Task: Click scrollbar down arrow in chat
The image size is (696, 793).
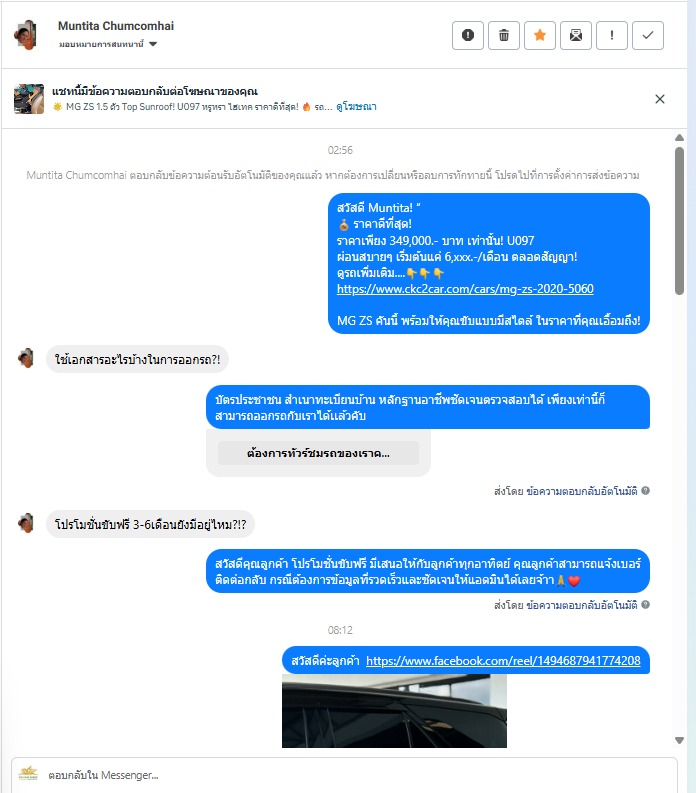Action: coord(679,740)
